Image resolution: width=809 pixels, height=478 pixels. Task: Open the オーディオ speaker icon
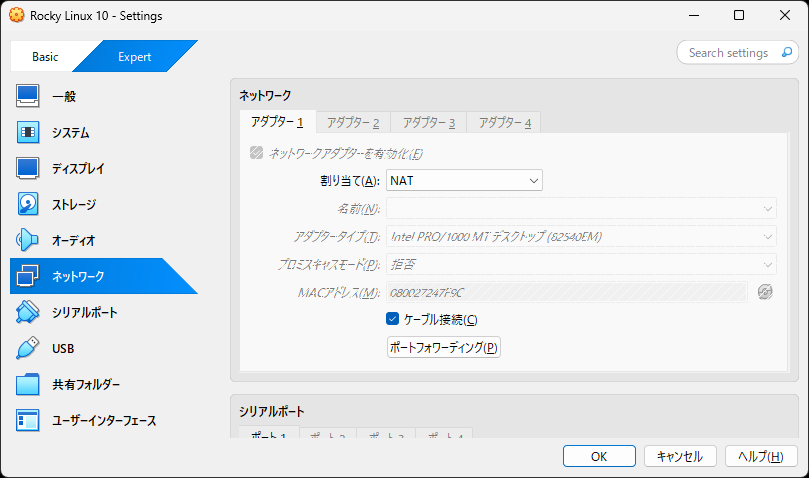click(28, 241)
